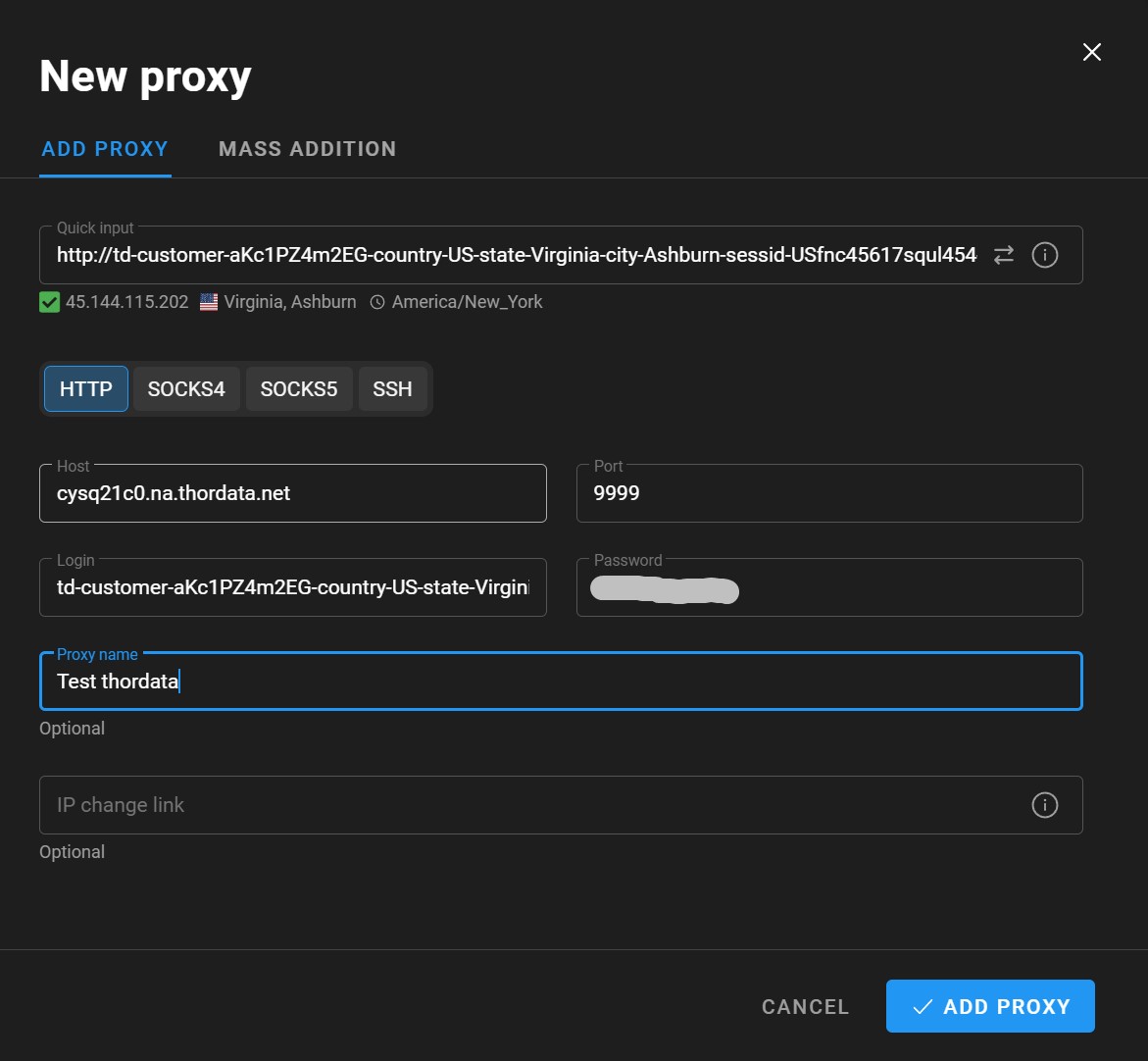Switch to the MASS ADDITION tab
This screenshot has width=1148, height=1061.
[308, 149]
